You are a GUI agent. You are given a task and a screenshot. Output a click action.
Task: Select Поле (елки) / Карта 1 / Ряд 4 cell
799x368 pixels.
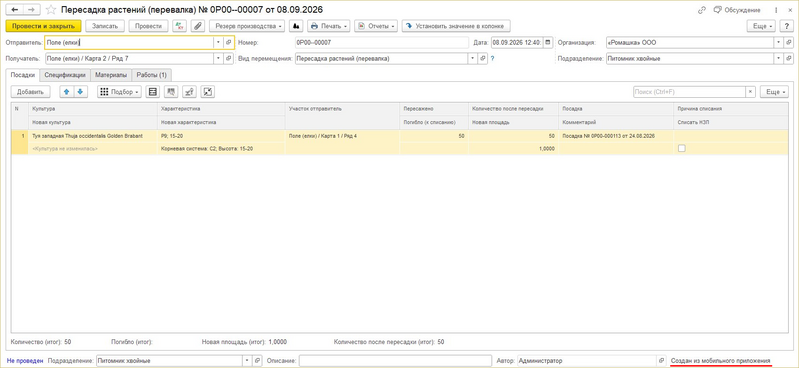coord(342,136)
